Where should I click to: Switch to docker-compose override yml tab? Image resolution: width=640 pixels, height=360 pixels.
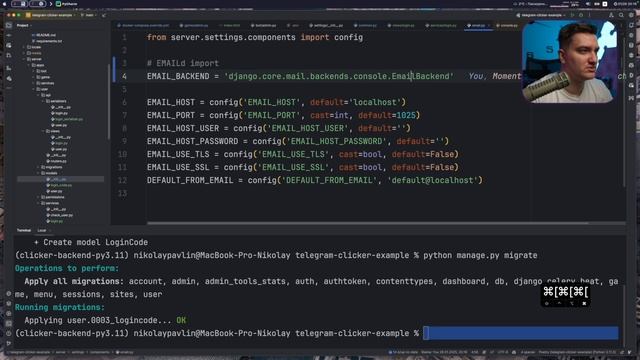point(144,25)
